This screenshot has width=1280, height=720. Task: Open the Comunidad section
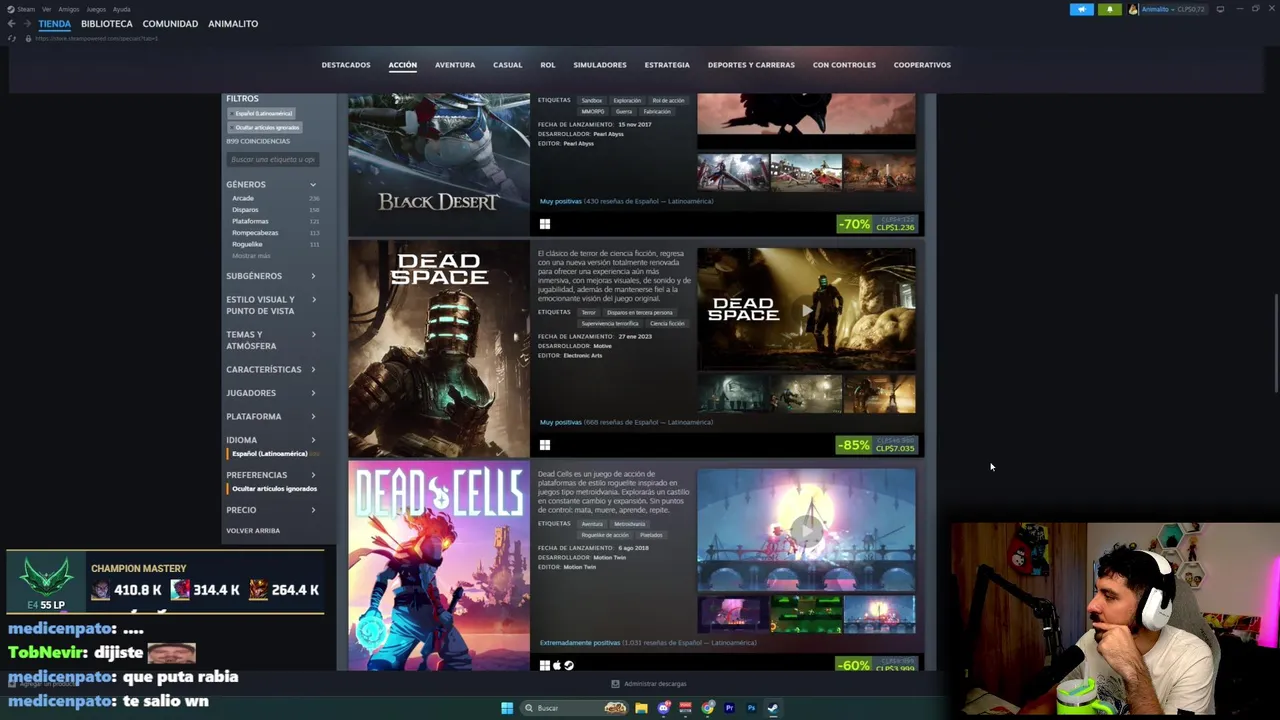coord(170,24)
